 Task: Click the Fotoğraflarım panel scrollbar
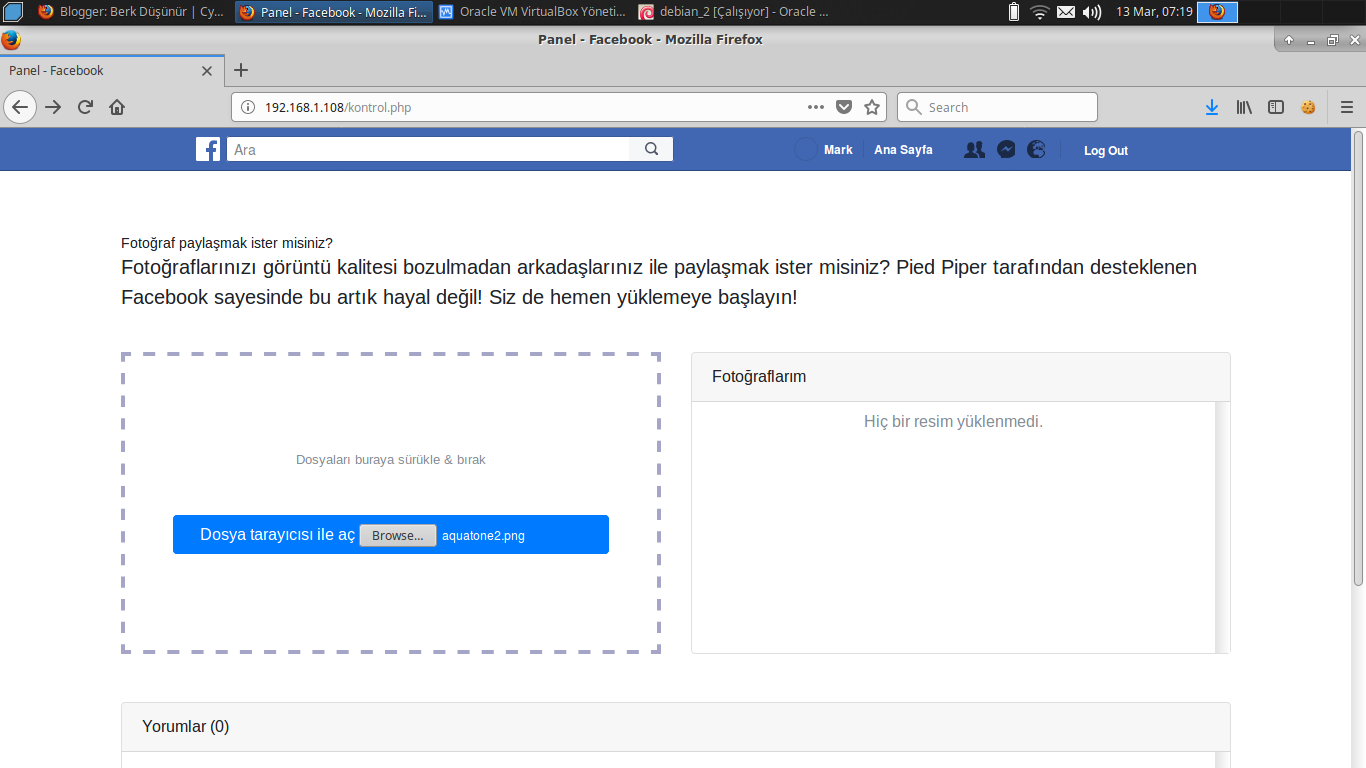[x=1222, y=527]
